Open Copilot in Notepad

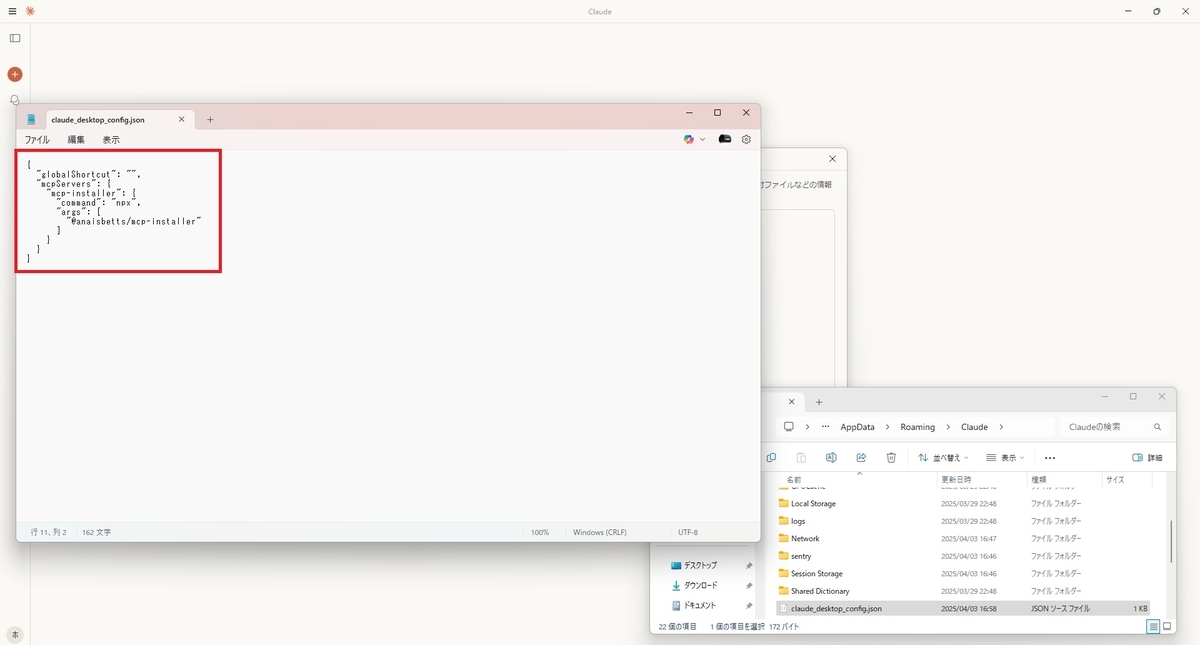(687, 139)
